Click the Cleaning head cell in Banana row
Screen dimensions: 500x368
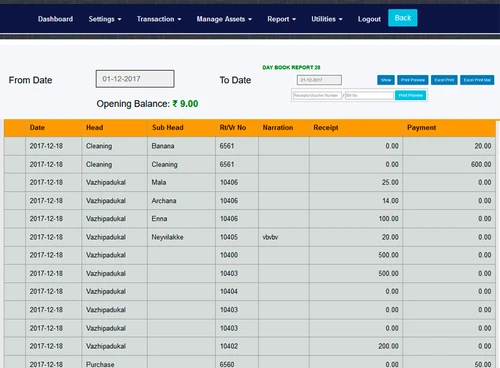pos(114,146)
